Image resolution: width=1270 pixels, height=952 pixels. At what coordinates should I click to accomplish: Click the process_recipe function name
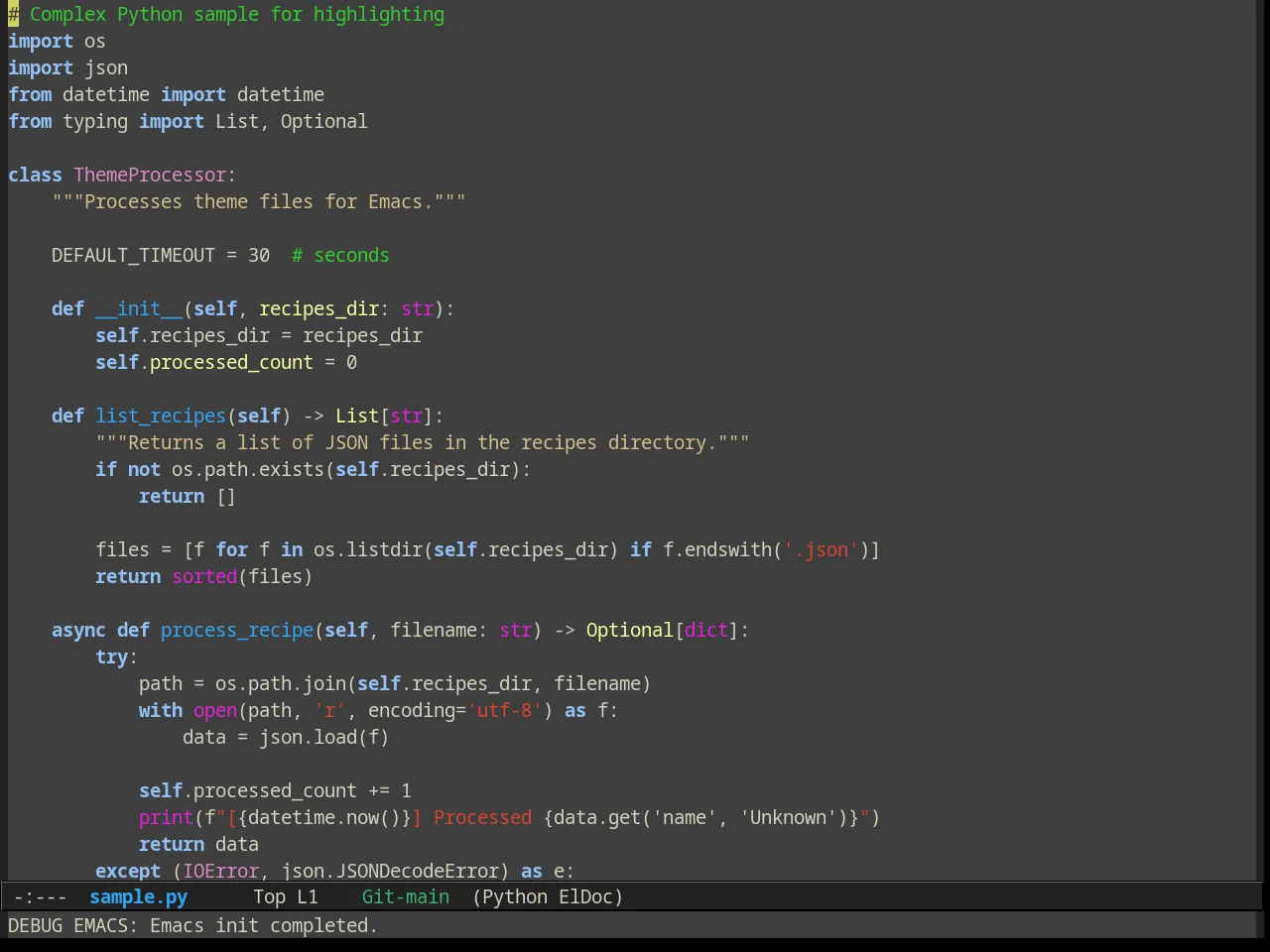point(237,631)
